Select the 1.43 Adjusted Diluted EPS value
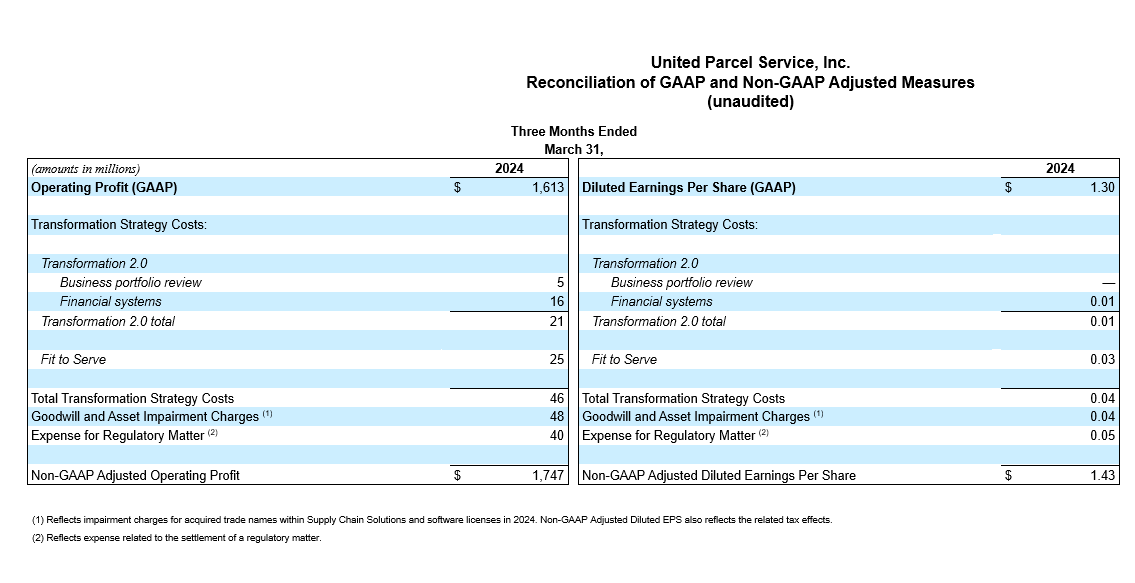The image size is (1135, 583). pyautogui.click(x=1102, y=475)
